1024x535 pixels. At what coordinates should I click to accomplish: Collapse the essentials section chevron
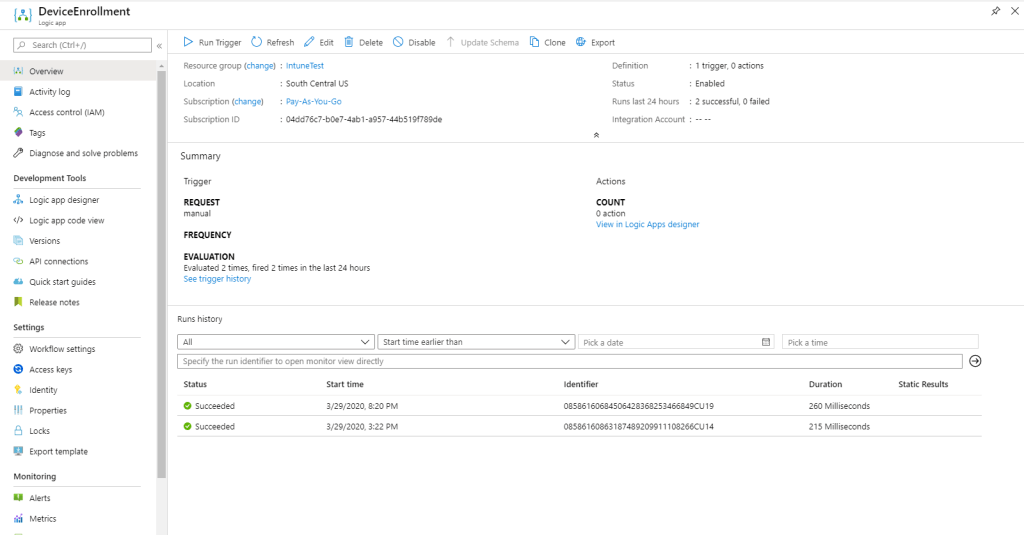click(x=596, y=134)
